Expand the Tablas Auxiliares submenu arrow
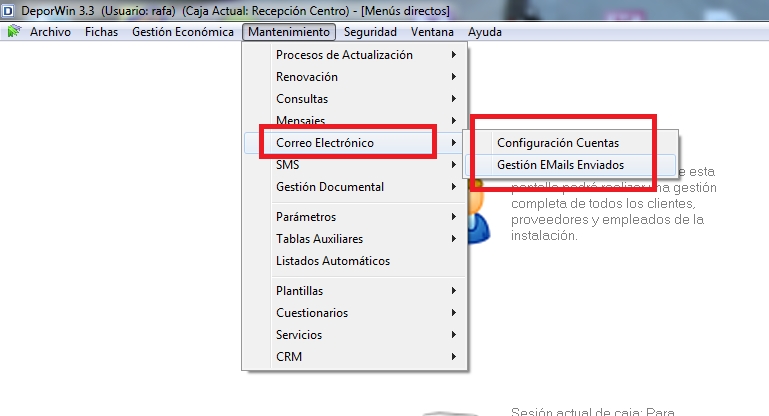The image size is (769, 416). 454,239
